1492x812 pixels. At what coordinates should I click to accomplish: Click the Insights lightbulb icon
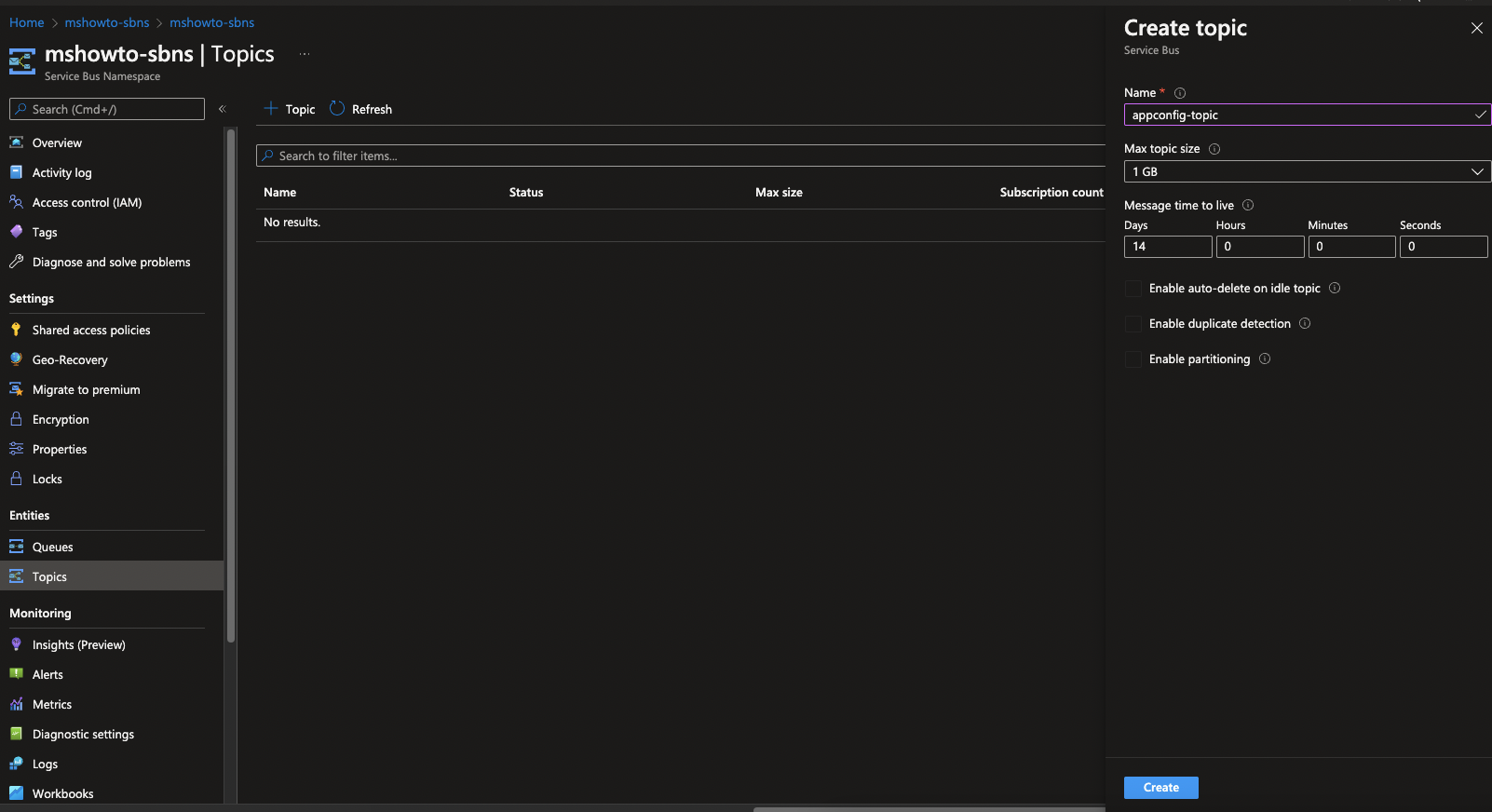tap(16, 644)
